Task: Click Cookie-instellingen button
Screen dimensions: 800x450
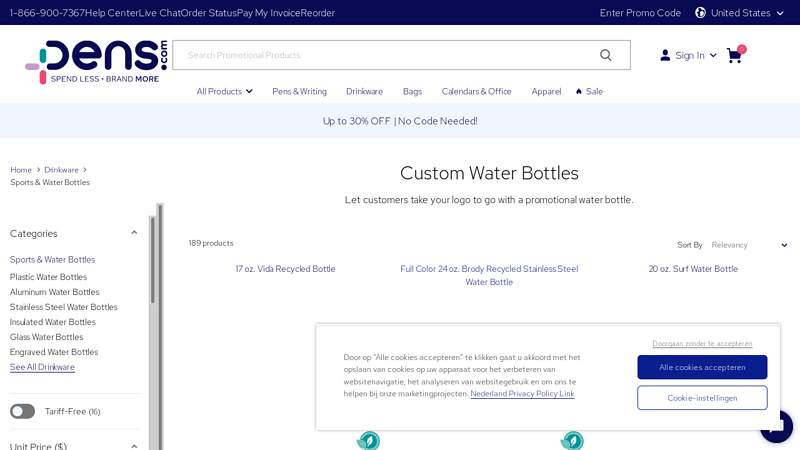Action: click(x=702, y=398)
